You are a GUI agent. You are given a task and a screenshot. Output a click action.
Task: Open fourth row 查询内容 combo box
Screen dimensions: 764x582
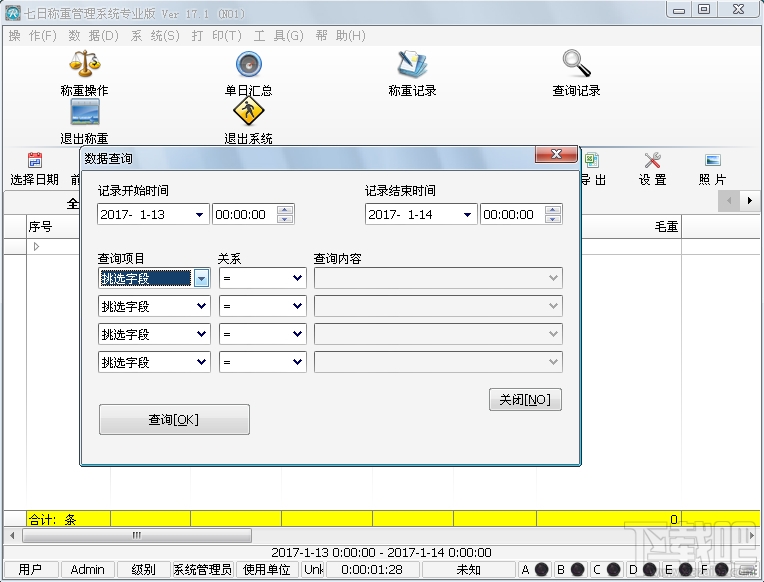coord(438,362)
